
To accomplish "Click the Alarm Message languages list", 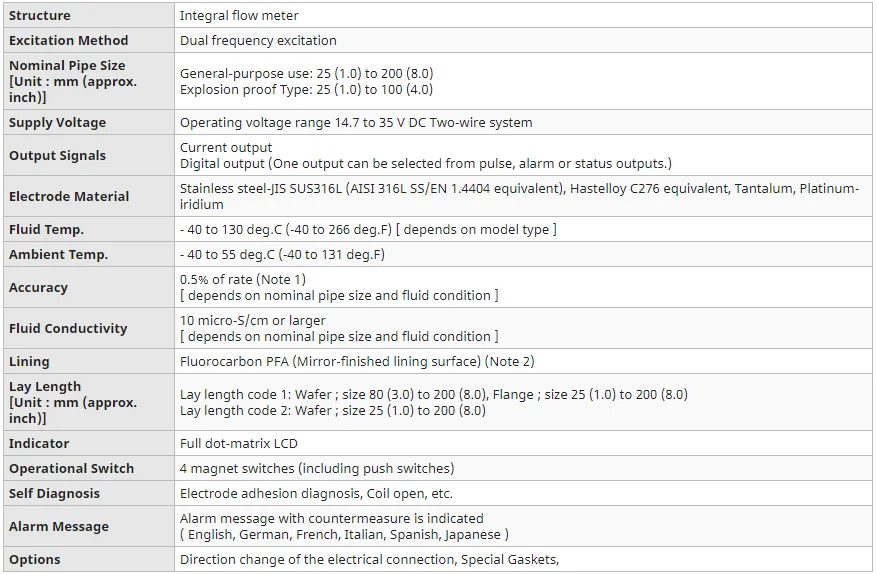I will 344,534.
